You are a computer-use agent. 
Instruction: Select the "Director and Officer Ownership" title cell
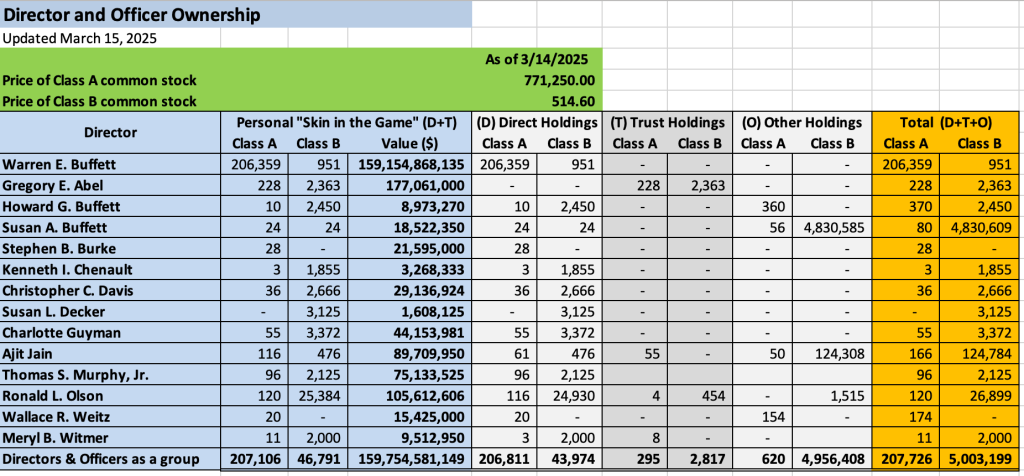pos(236,14)
